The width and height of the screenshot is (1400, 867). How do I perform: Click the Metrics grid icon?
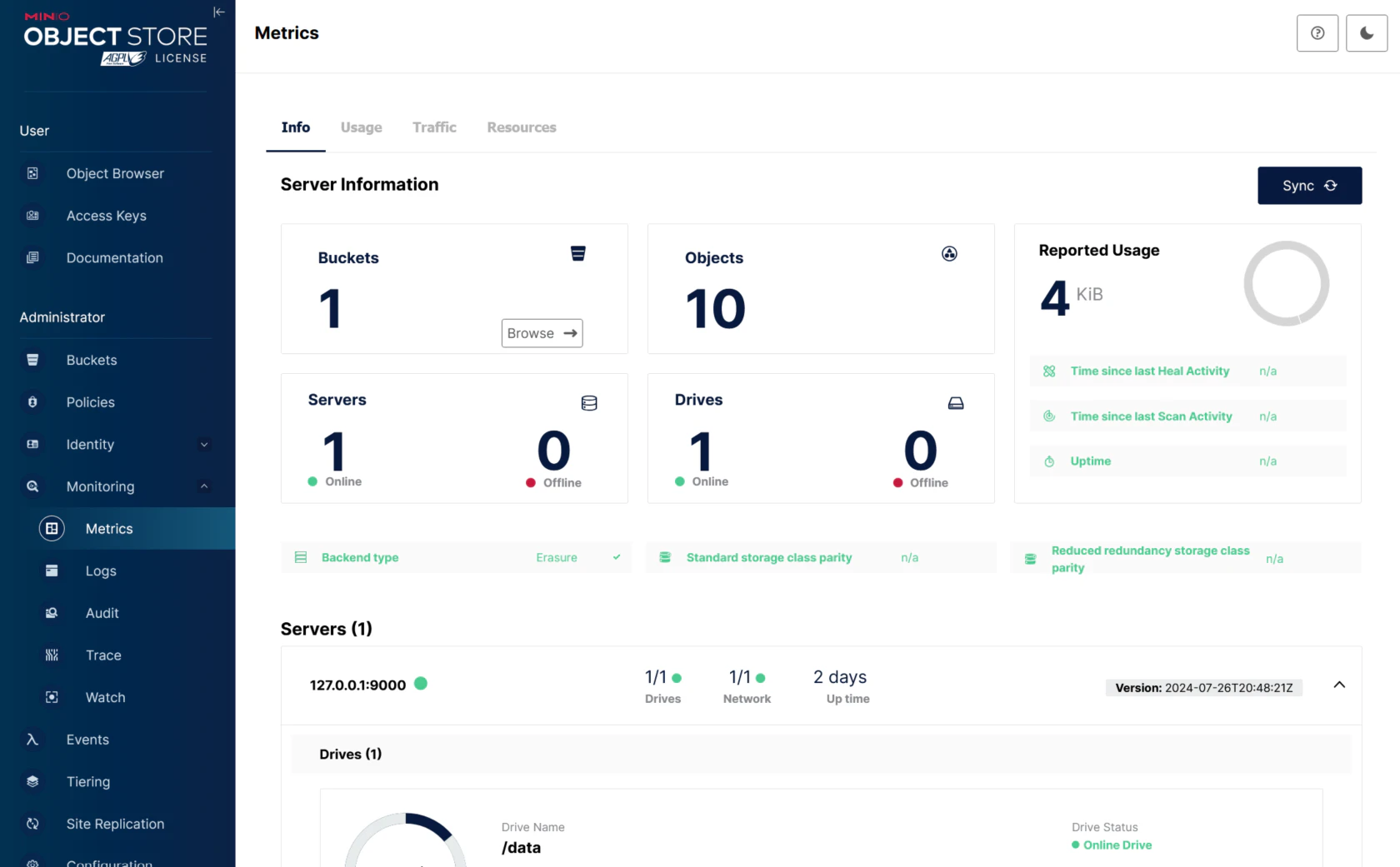point(52,529)
